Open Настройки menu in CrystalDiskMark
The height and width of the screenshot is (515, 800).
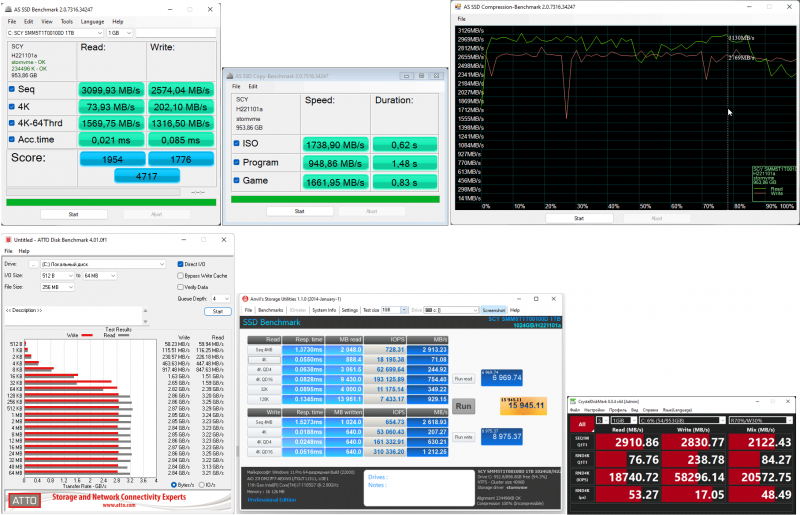pos(594,410)
